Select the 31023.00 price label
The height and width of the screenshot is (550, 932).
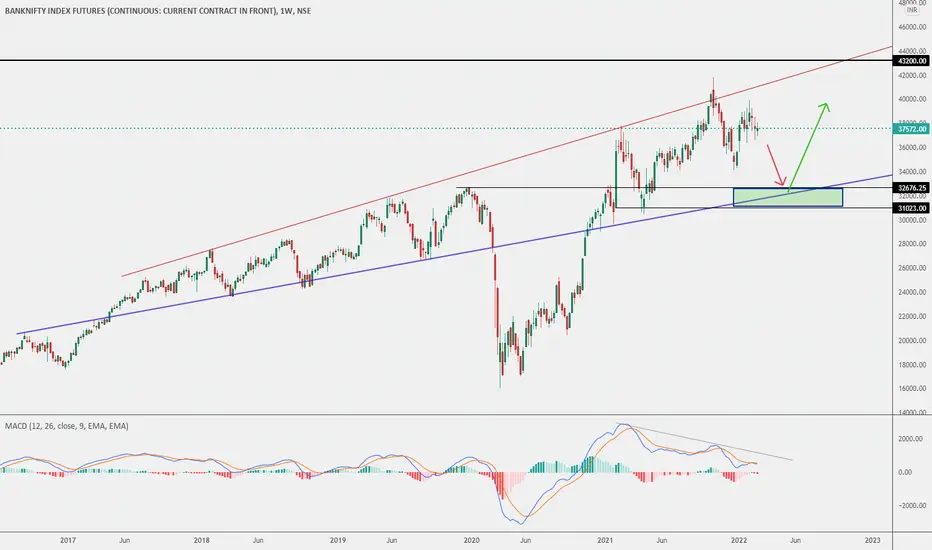click(912, 208)
